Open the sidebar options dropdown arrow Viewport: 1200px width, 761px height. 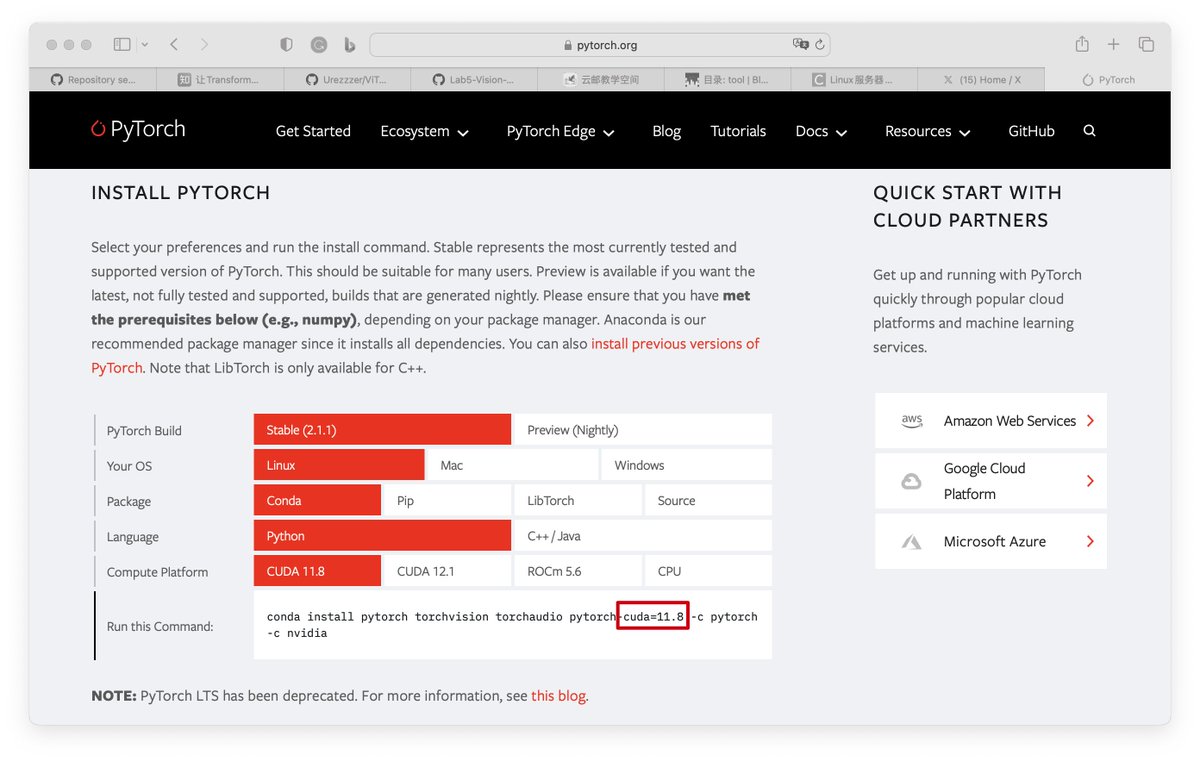145,45
